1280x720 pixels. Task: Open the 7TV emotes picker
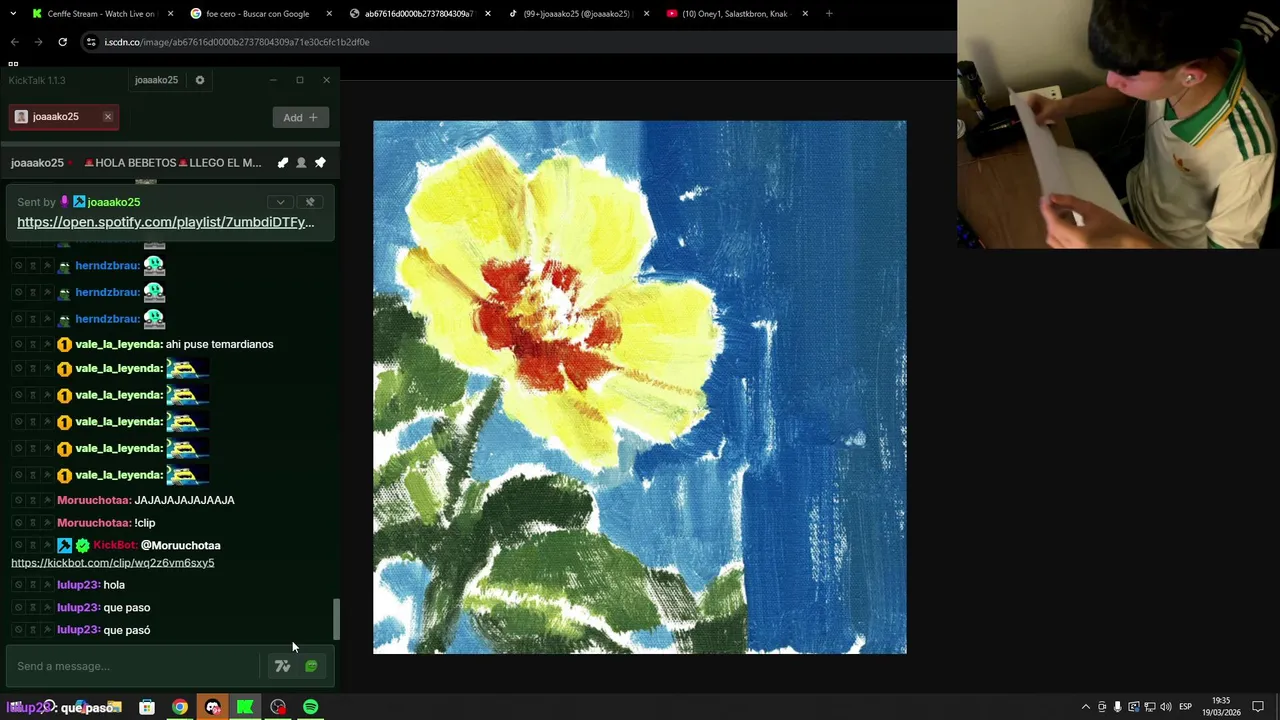pos(283,666)
